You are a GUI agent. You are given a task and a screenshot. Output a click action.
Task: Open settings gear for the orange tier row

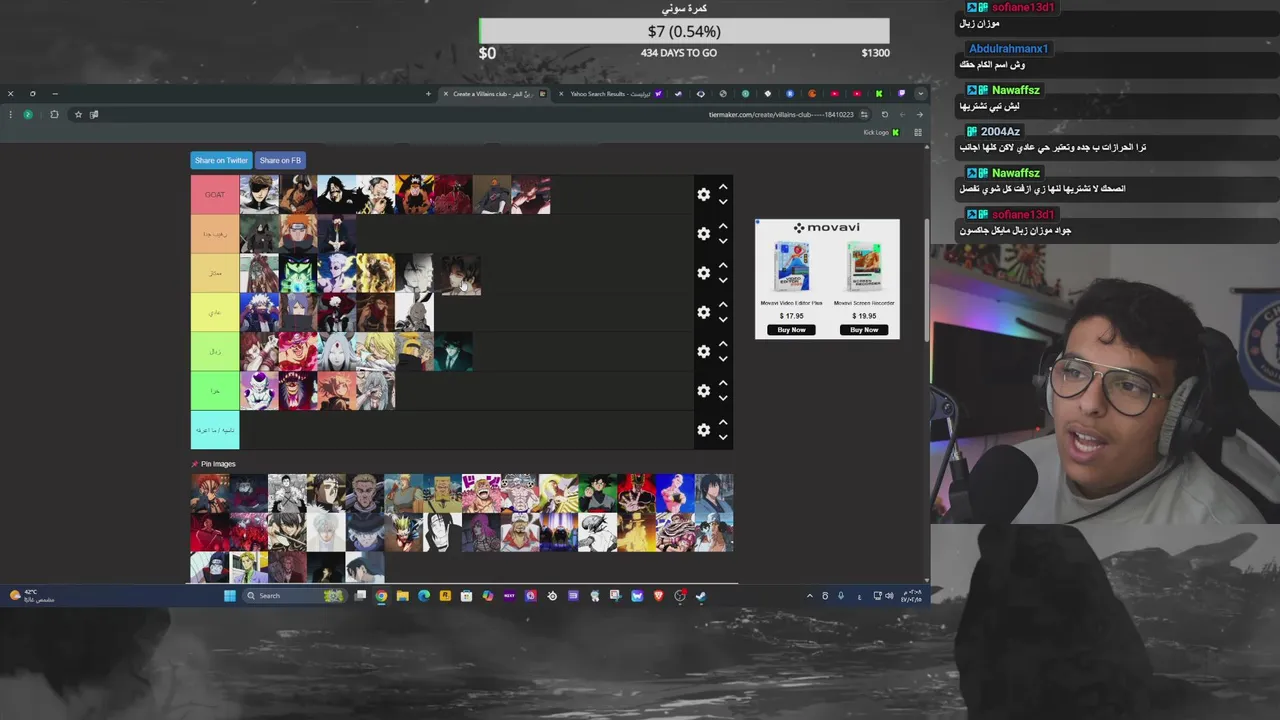point(704,234)
